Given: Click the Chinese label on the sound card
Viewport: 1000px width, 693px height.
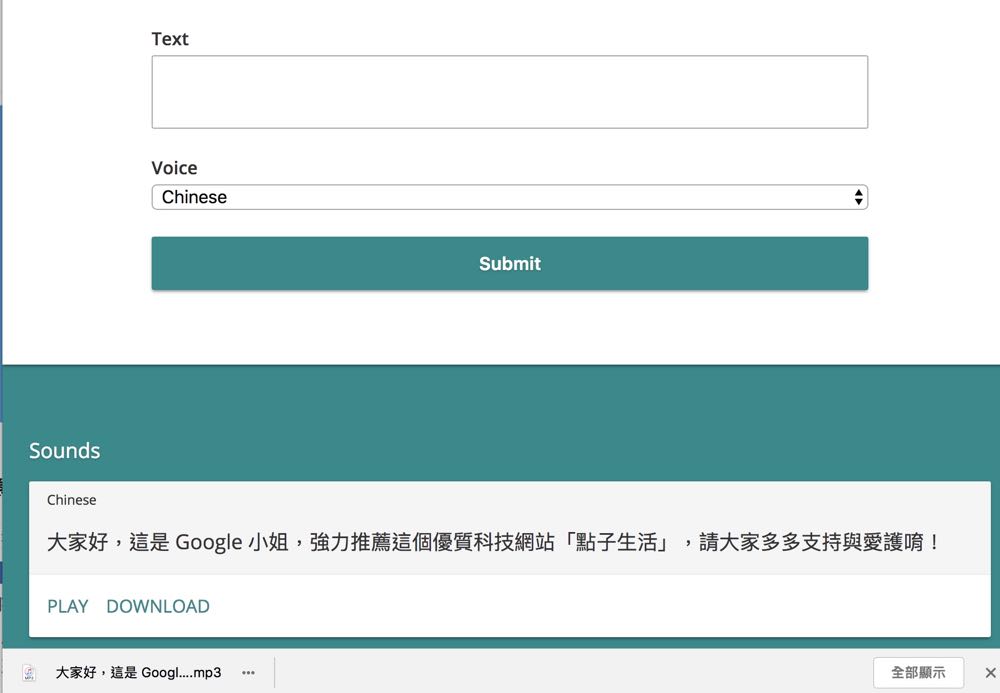Looking at the screenshot, I should point(72,500).
